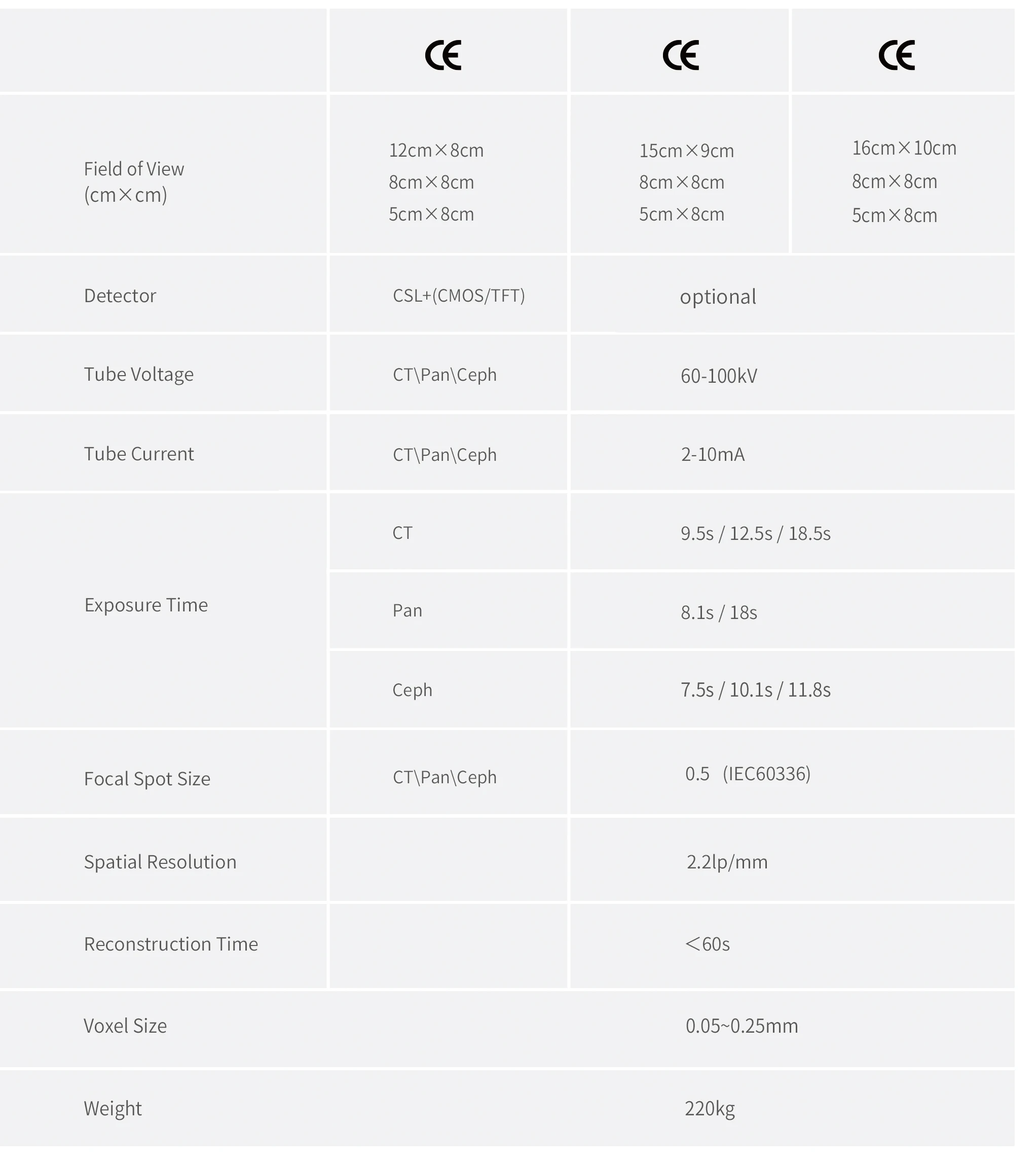Click the 60-100kV tube voltage value
This screenshot has width=1036, height=1165.
tap(719, 376)
